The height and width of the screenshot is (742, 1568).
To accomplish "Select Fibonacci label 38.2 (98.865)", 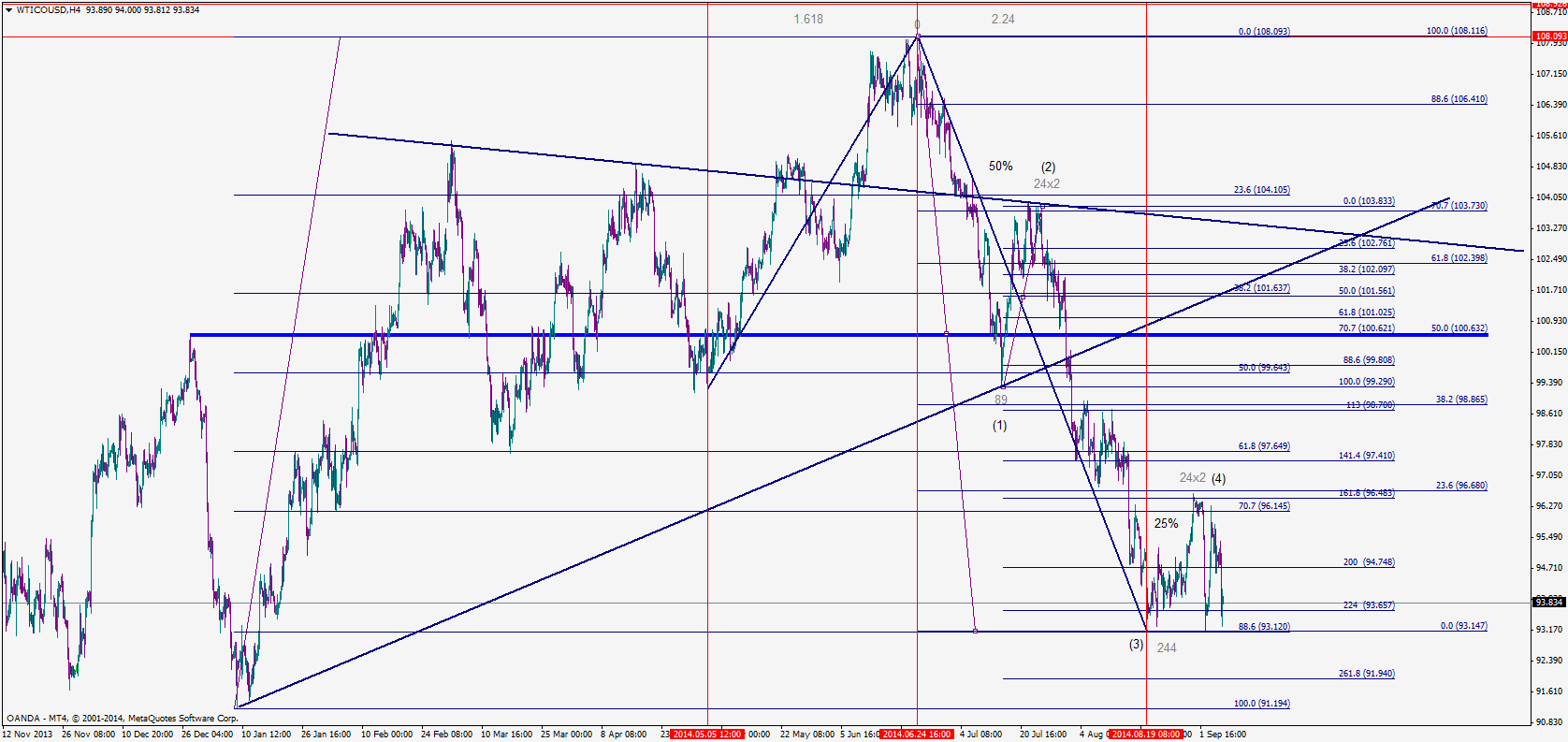I will [x=1461, y=399].
